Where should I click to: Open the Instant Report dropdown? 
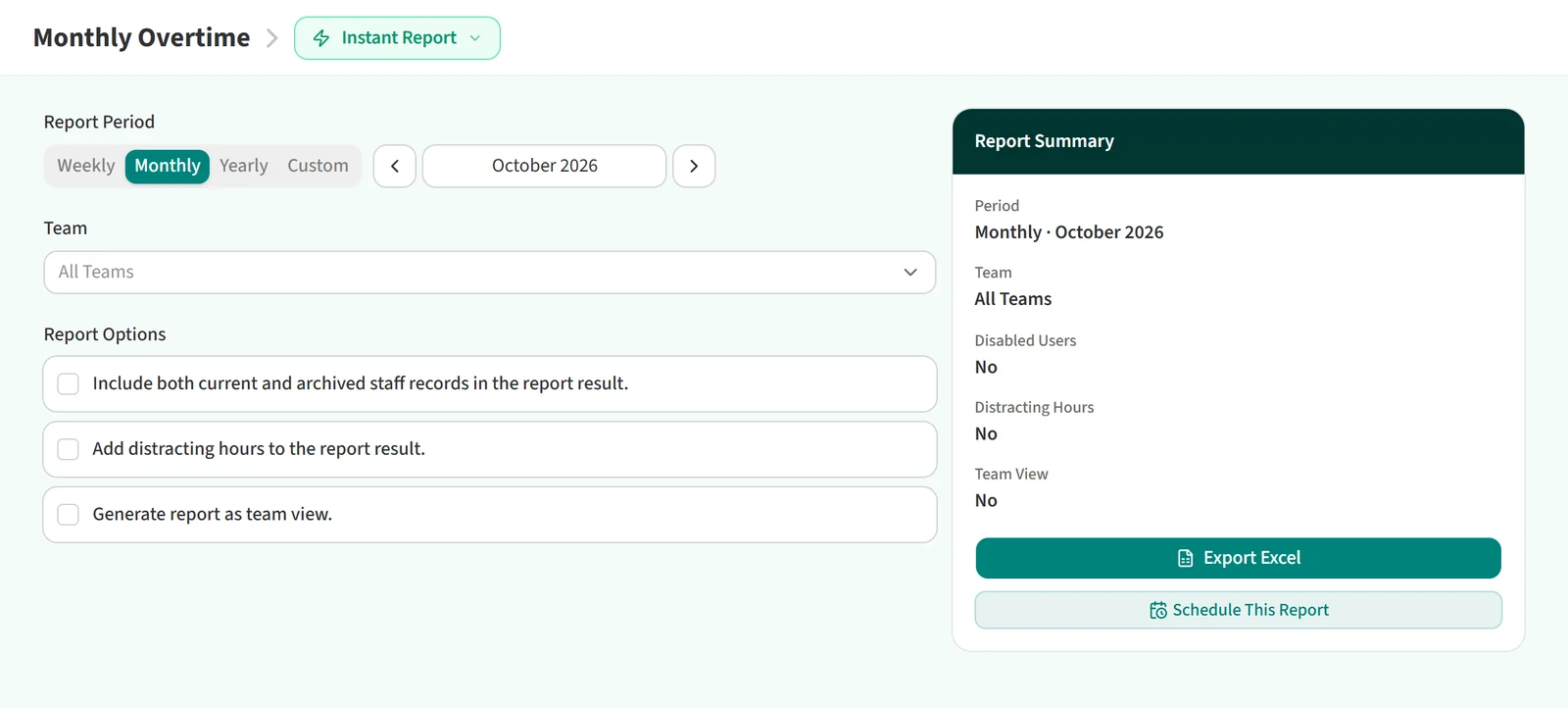[x=397, y=38]
